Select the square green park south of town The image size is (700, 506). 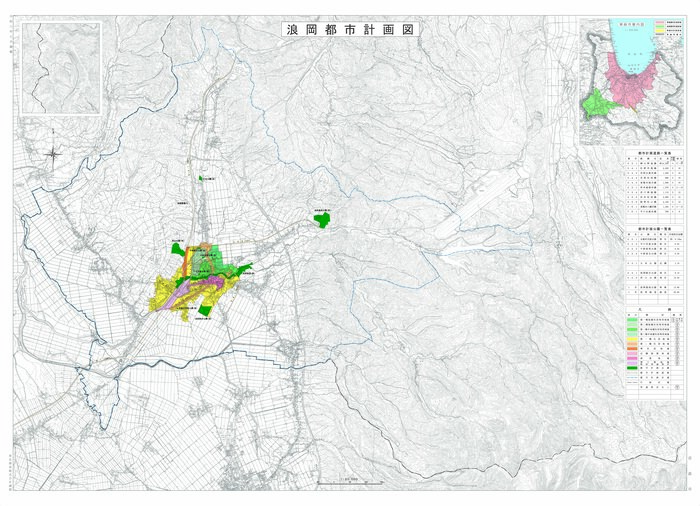point(206,310)
